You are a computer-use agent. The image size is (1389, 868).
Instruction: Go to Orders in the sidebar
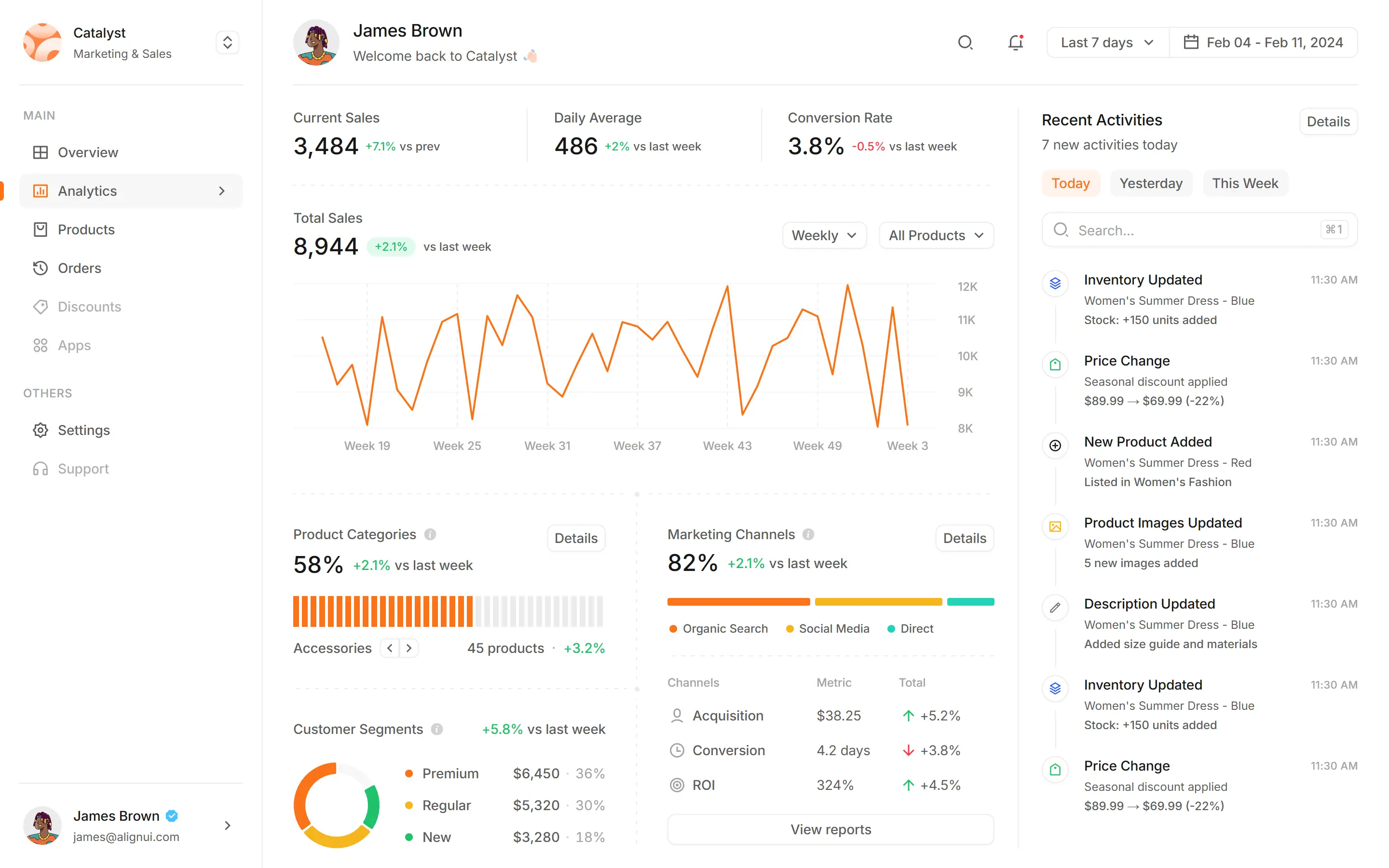(x=79, y=268)
